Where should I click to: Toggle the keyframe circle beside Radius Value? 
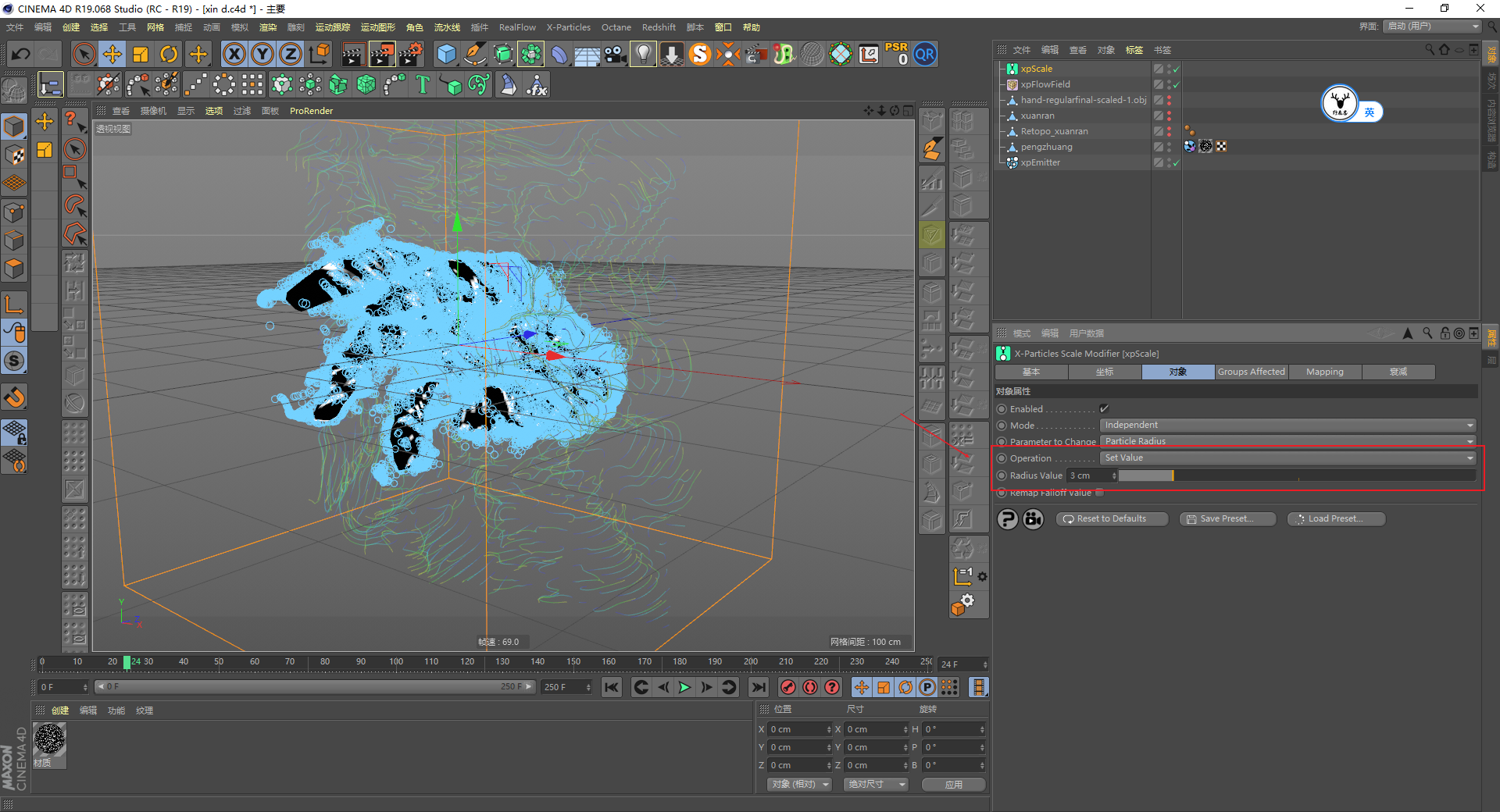(x=1002, y=475)
